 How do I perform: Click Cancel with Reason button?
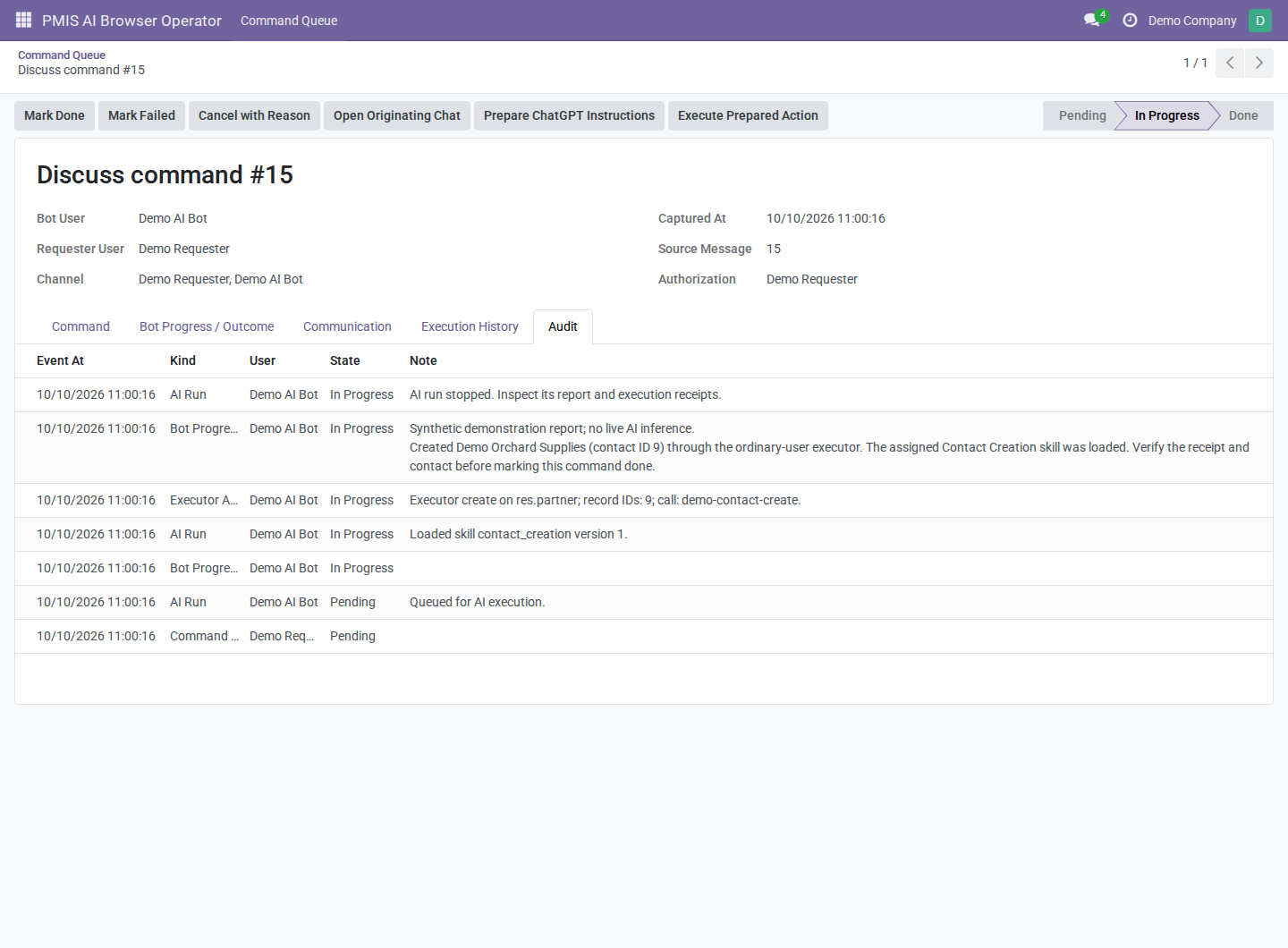coord(254,115)
